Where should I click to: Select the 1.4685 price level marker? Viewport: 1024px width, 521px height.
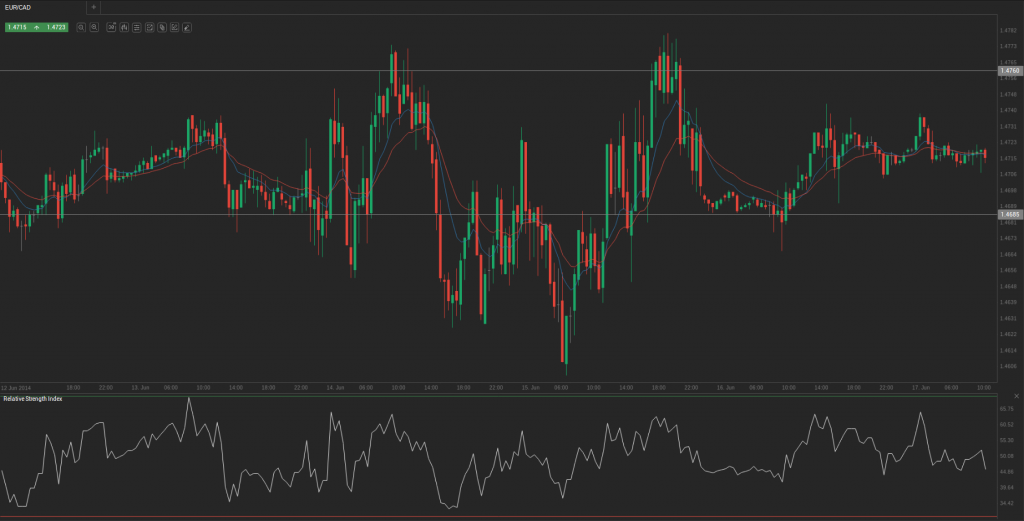coord(1009,214)
